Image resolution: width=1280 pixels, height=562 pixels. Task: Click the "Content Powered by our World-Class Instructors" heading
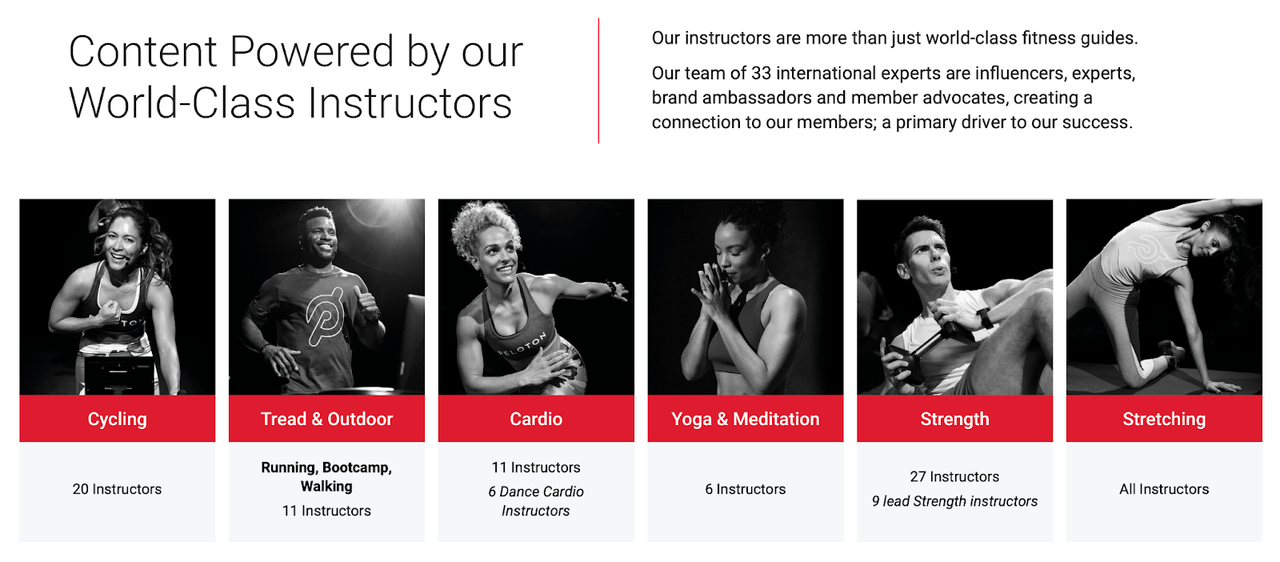296,77
